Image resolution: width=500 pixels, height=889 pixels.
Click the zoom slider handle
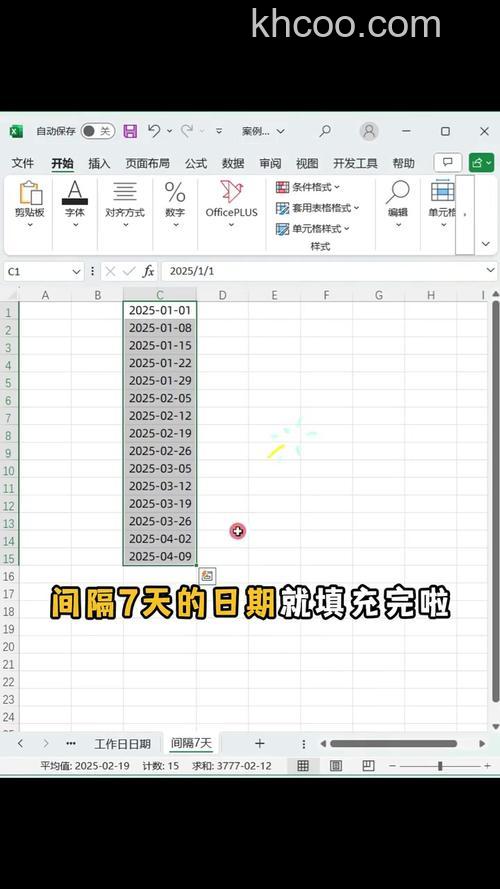pos(440,766)
